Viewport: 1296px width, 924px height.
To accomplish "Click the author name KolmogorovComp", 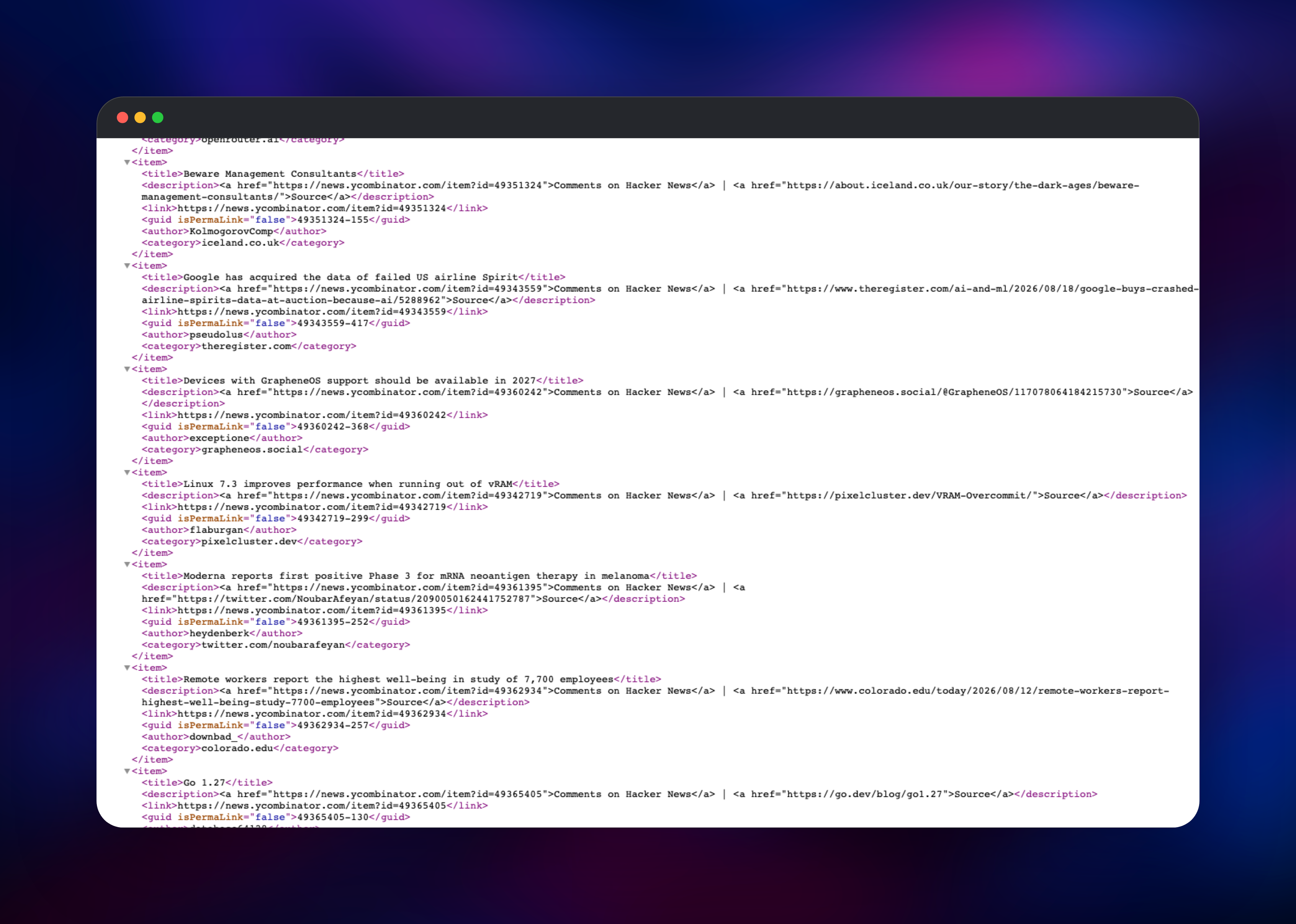I will [231, 232].
